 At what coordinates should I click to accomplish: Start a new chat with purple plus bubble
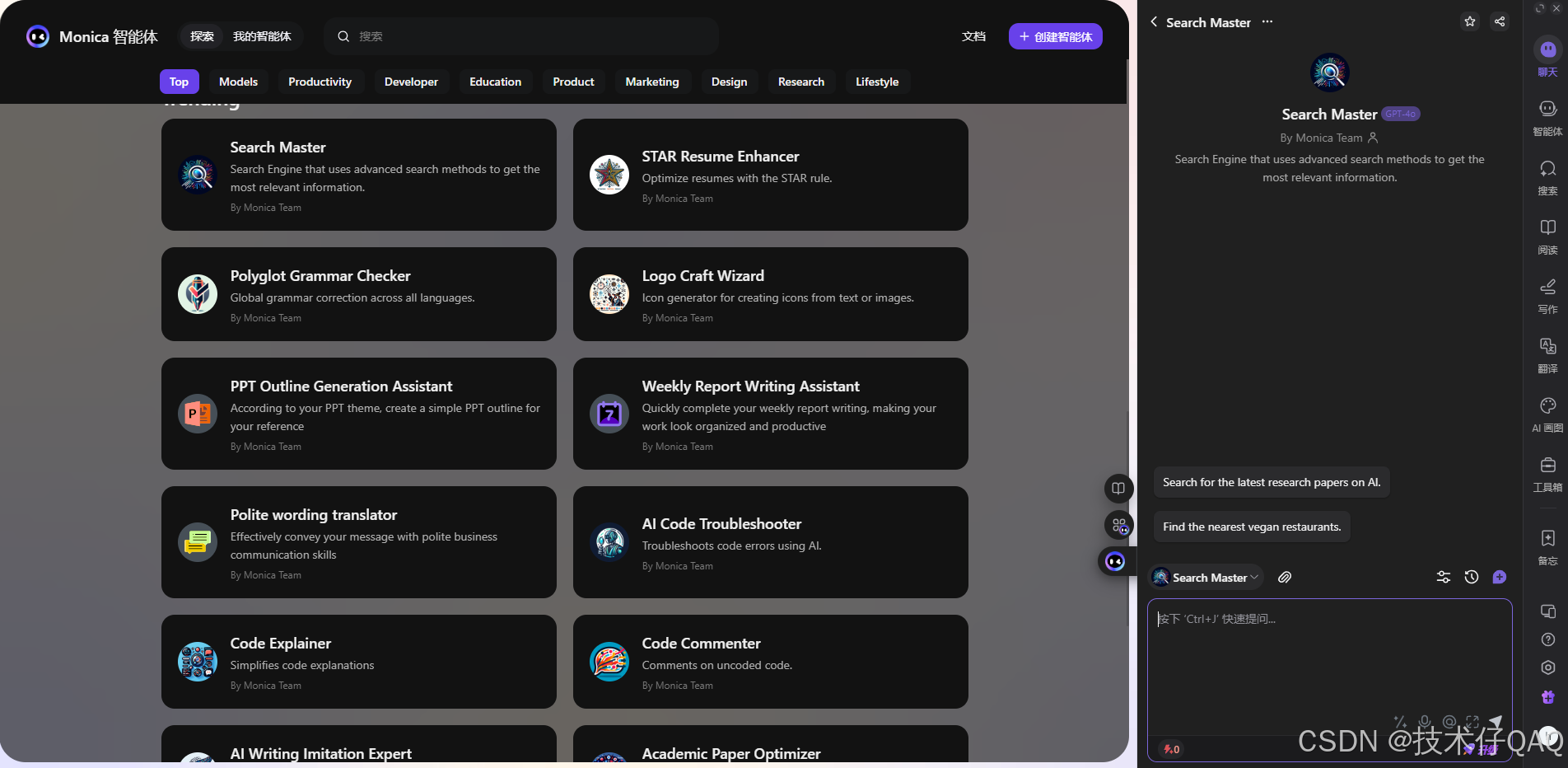1500,578
